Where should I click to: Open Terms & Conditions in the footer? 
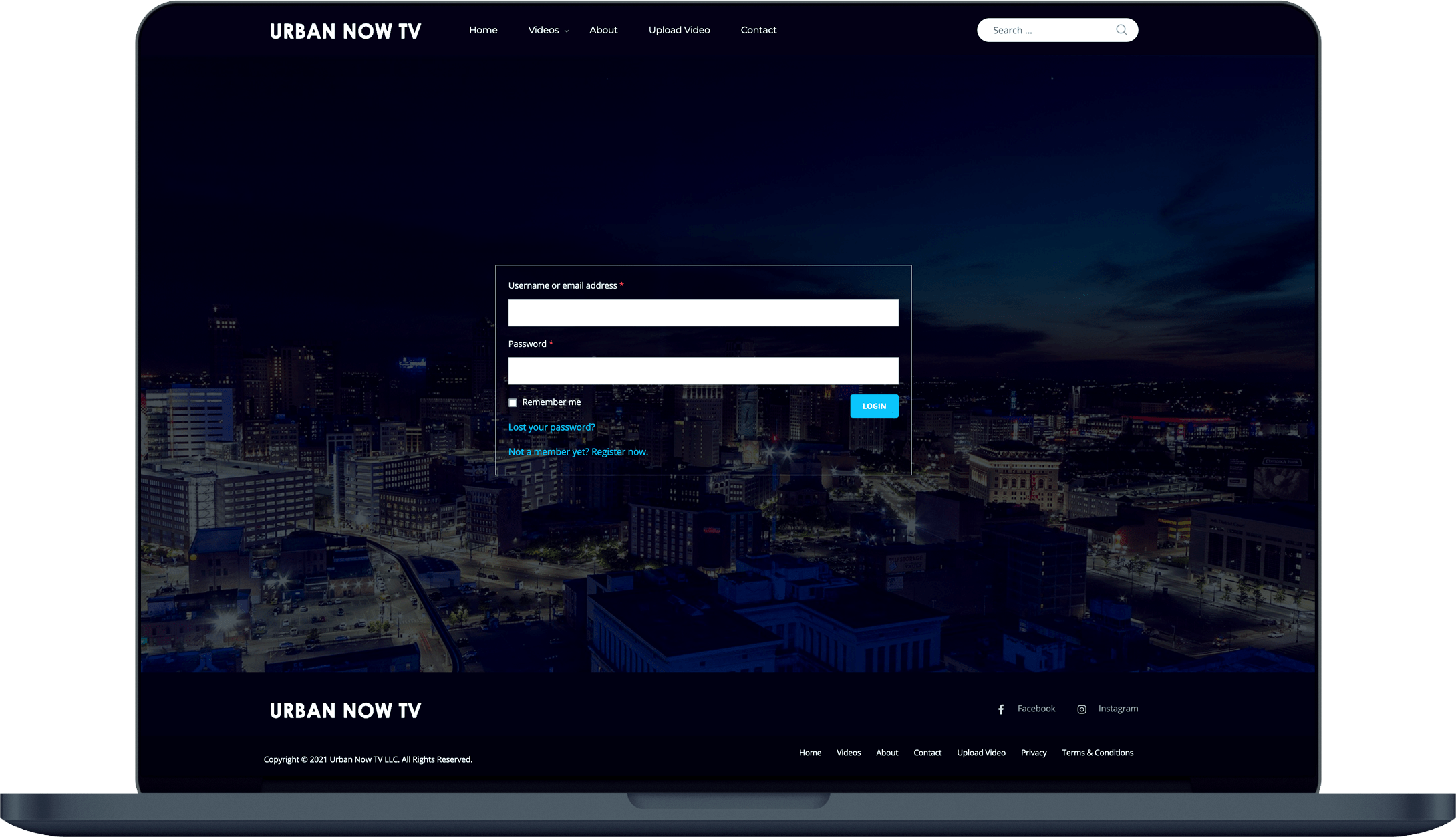[1097, 753]
